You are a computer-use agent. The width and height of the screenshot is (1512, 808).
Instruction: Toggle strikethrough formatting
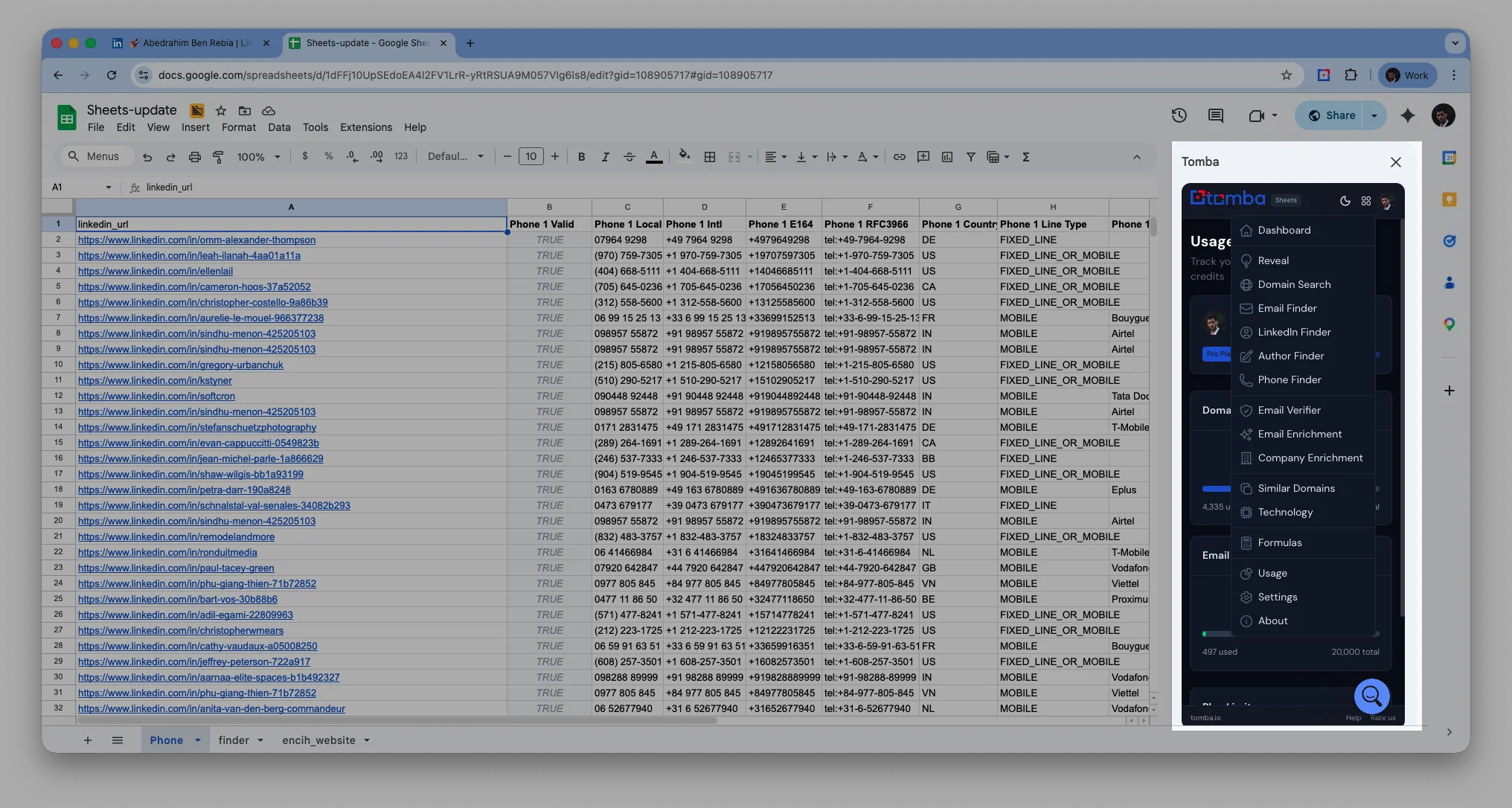point(629,157)
